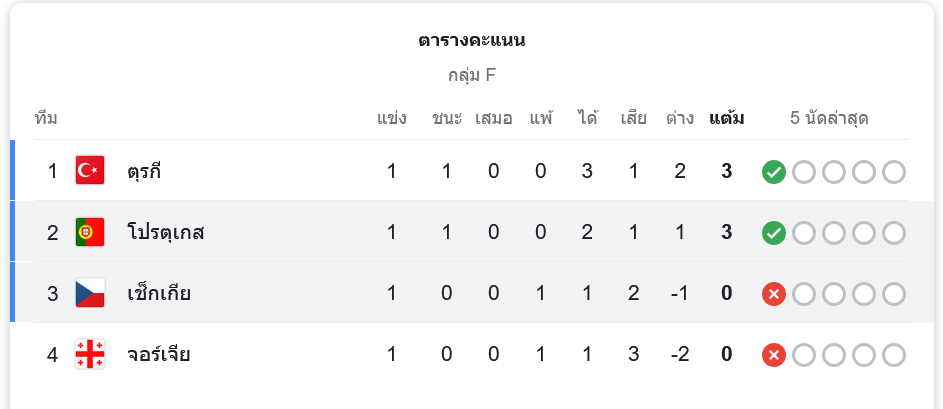Open the เช็กเกีย team link
This screenshot has width=943, height=409.
tap(159, 294)
